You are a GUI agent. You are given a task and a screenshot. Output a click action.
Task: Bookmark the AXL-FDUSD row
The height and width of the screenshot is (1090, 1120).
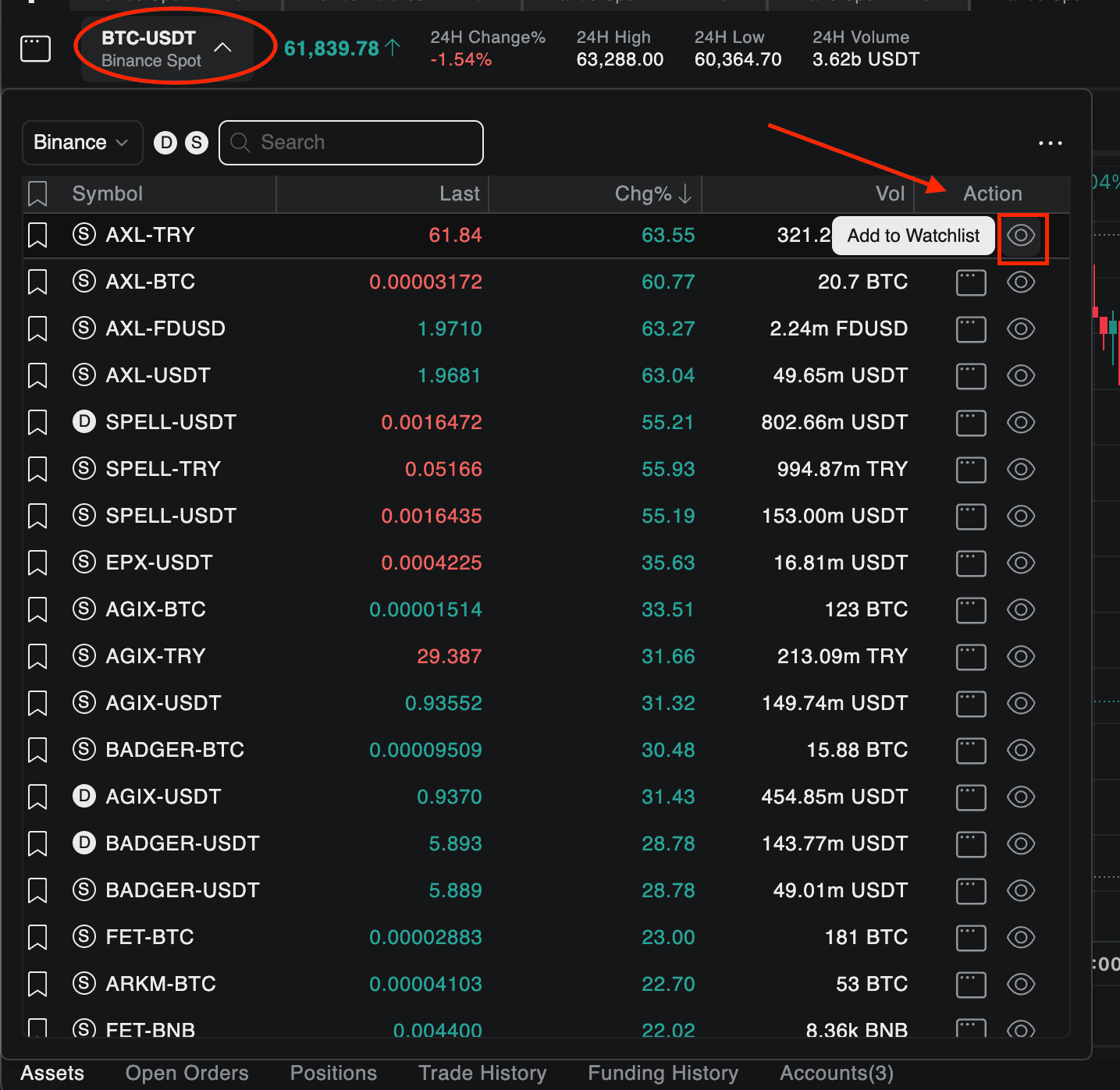[37, 328]
